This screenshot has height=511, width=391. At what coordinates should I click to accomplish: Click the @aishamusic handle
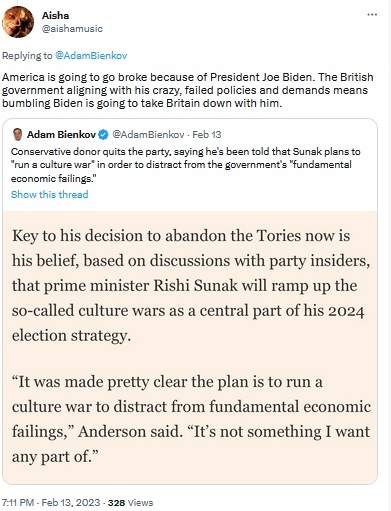pos(72,29)
